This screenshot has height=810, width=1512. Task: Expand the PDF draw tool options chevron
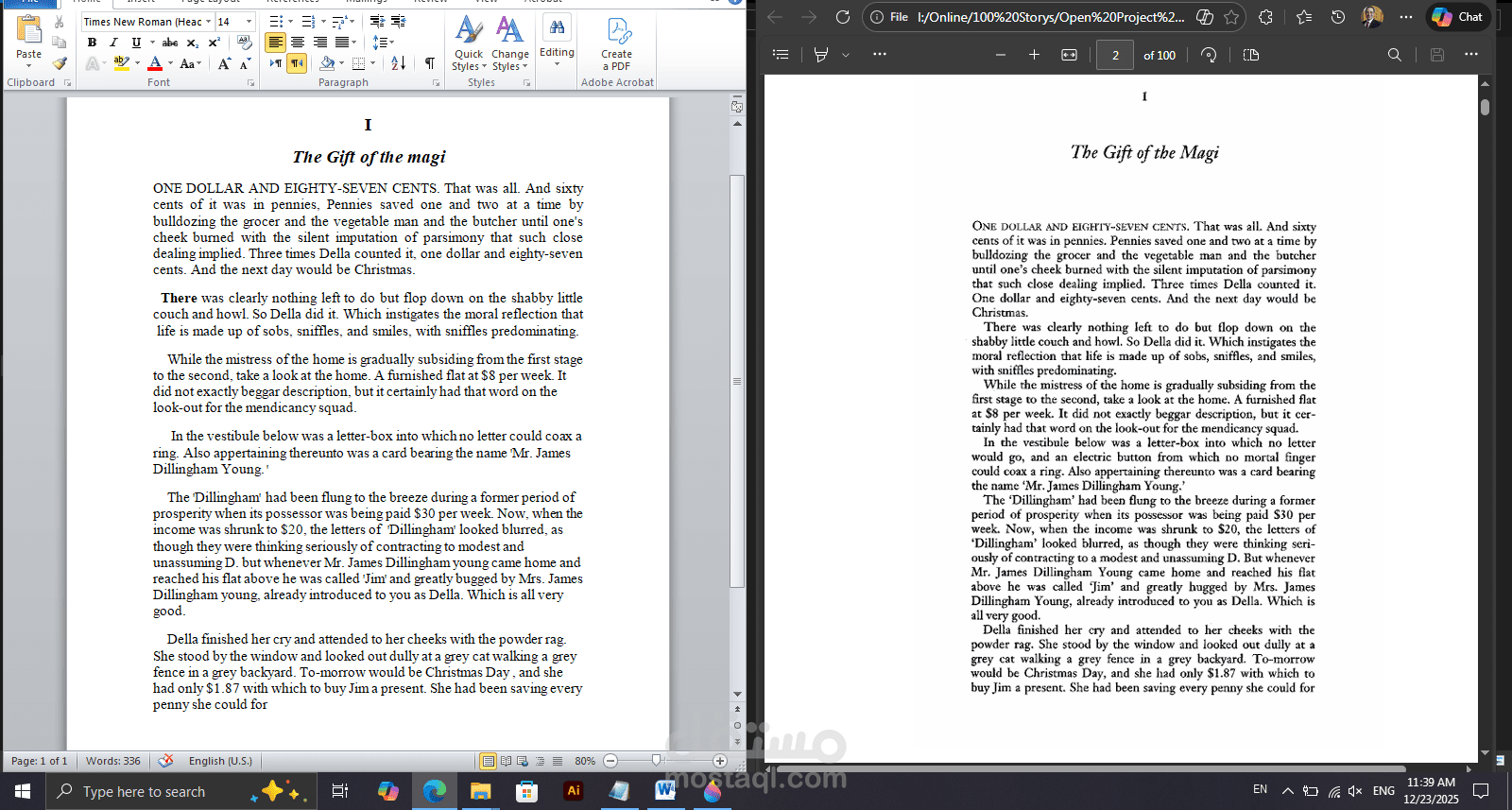click(x=846, y=55)
